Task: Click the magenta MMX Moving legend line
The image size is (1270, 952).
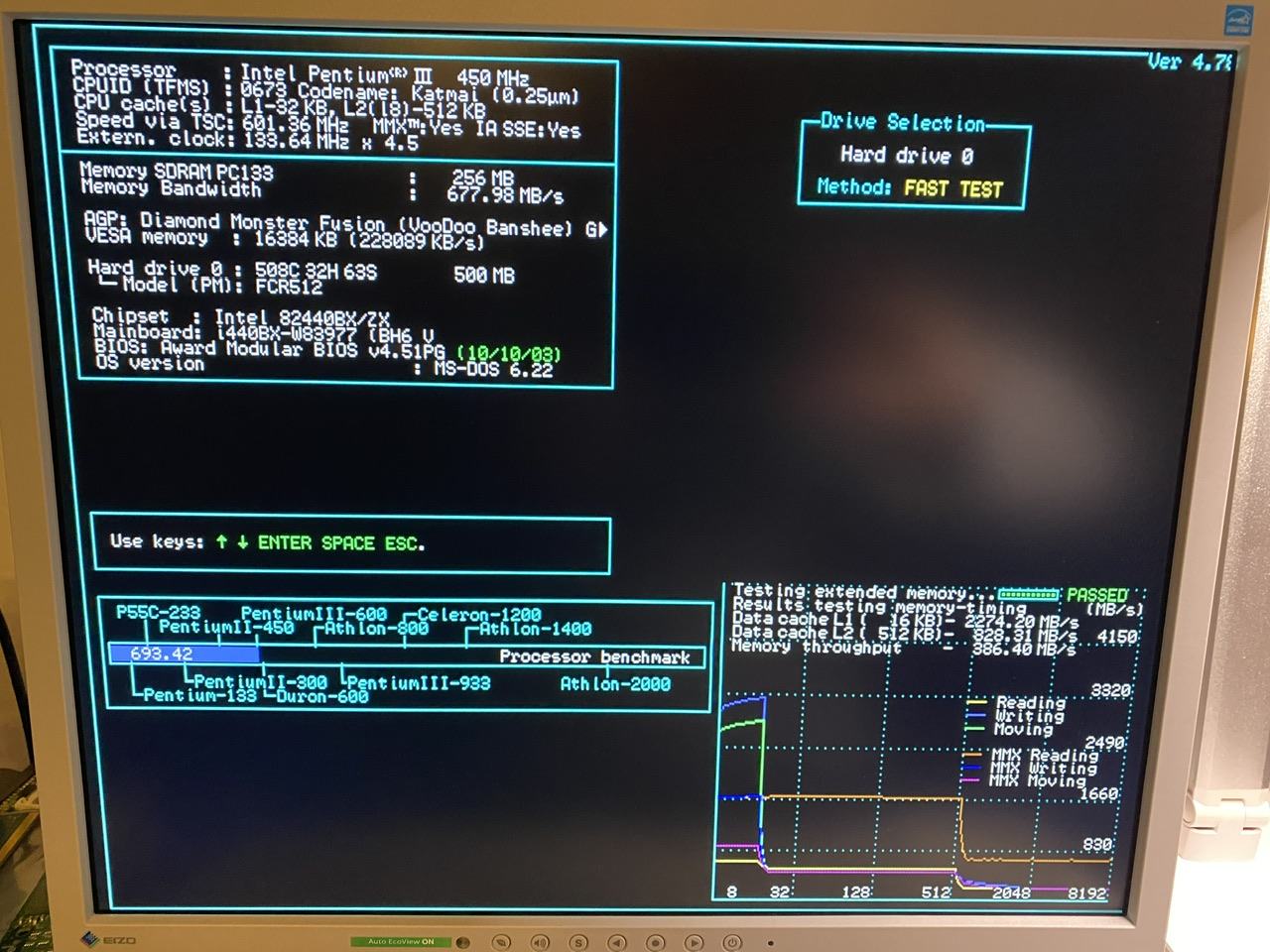Action: click(971, 780)
